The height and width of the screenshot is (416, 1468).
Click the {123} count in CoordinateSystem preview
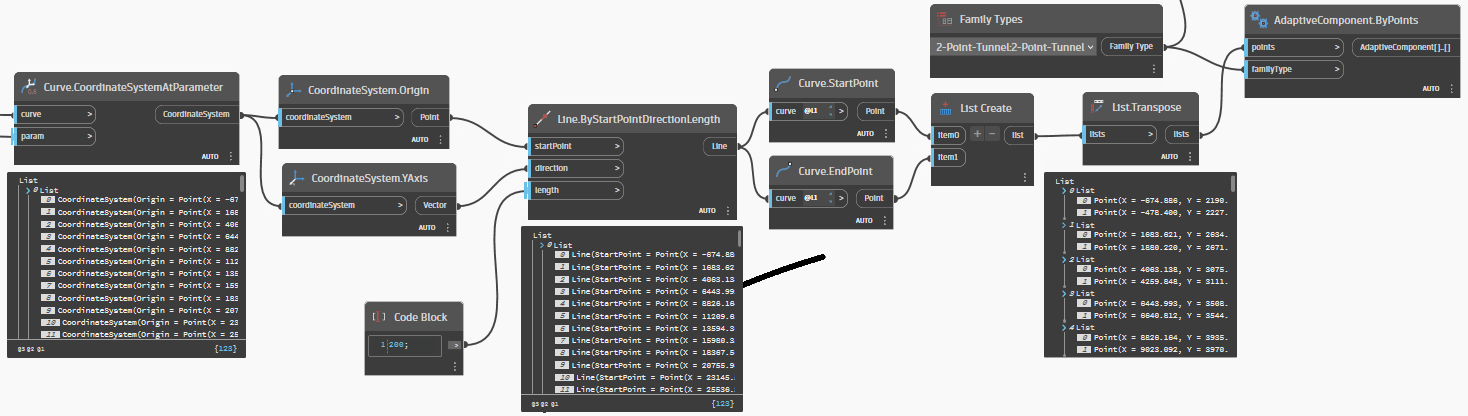(228, 349)
